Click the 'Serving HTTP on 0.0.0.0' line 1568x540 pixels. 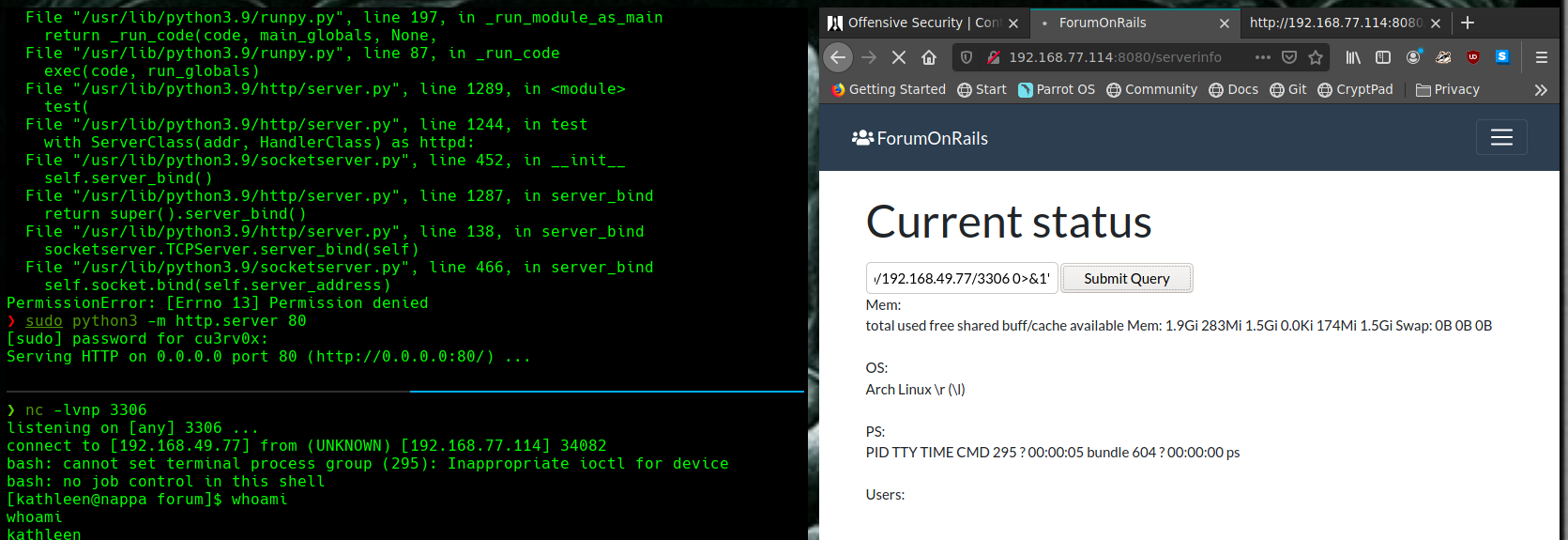[x=268, y=357]
